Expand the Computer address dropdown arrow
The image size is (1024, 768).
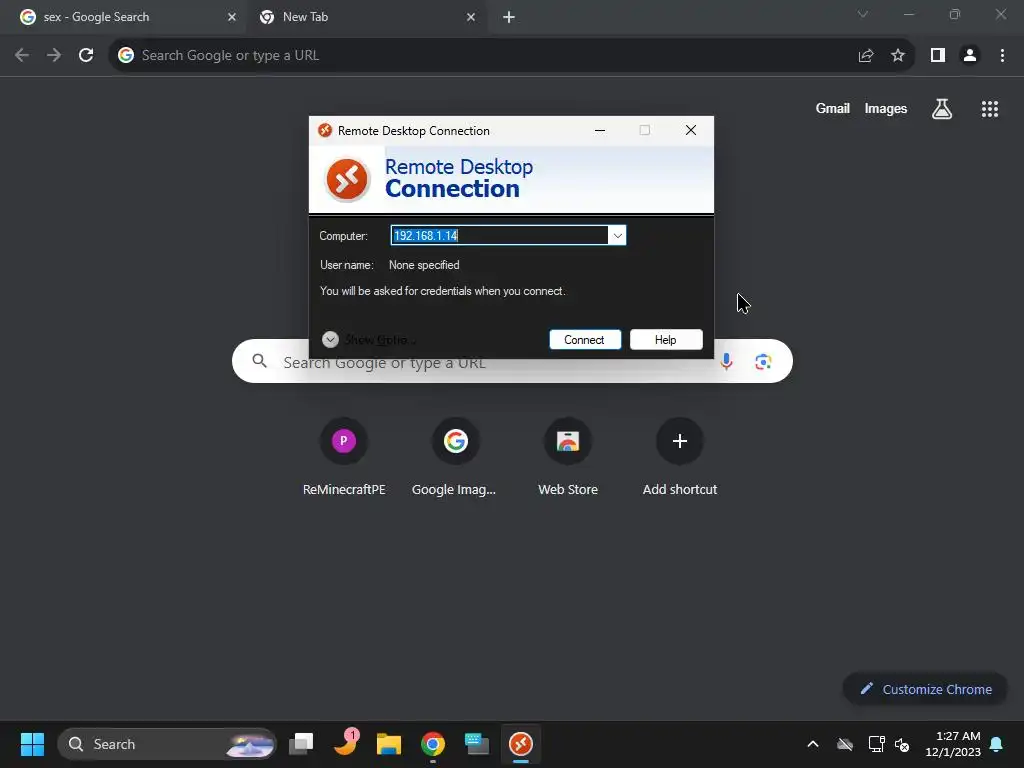(x=617, y=235)
